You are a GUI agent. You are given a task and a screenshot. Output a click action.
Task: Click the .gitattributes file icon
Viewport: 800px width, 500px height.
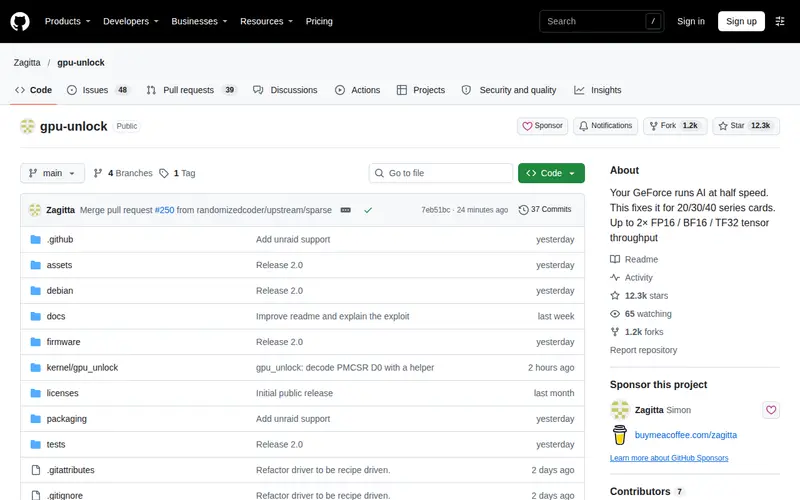click(35, 470)
